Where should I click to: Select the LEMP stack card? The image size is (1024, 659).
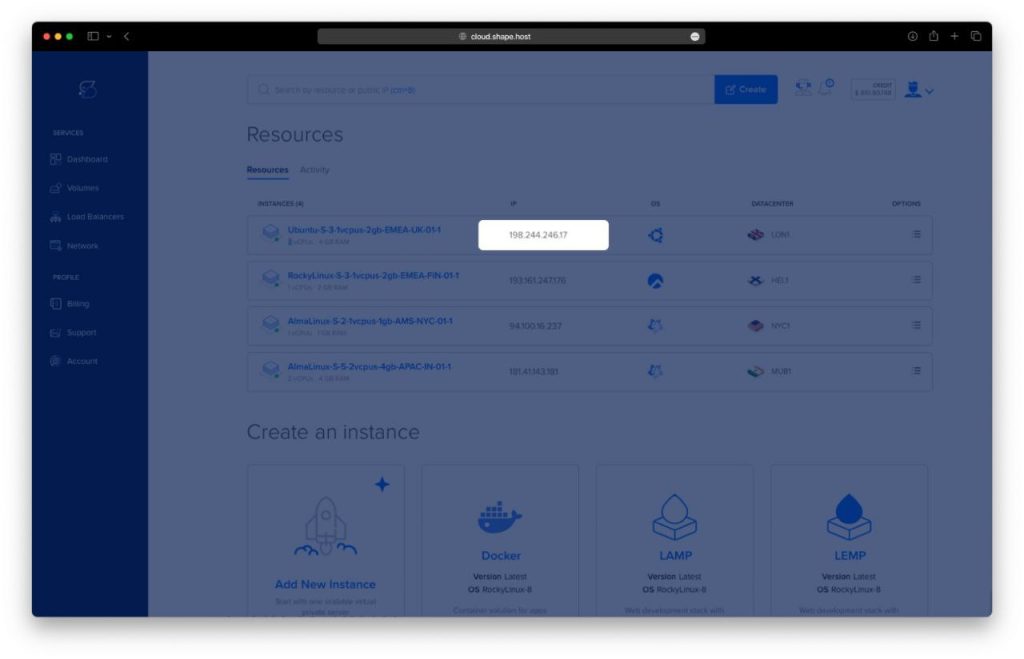(x=849, y=541)
